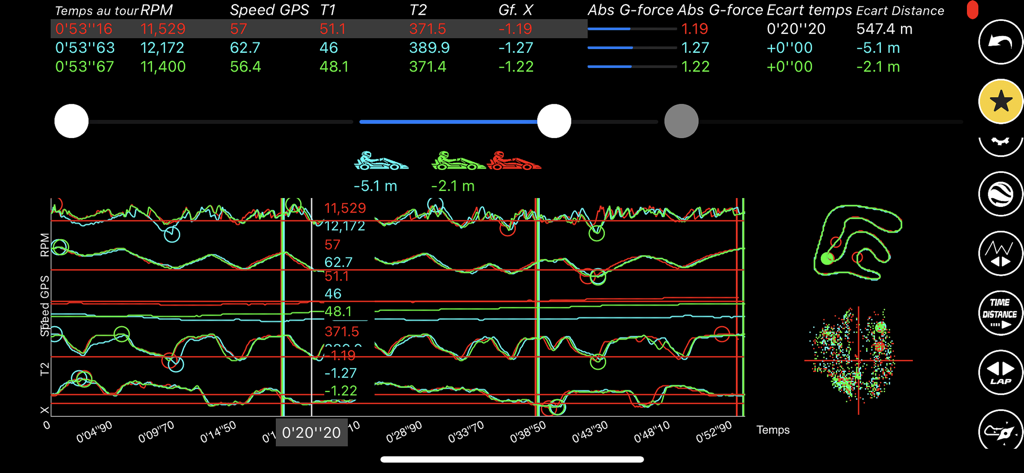The height and width of the screenshot is (473, 1024).
Task: Tap the bottom satellite track icon
Action: click(997, 435)
